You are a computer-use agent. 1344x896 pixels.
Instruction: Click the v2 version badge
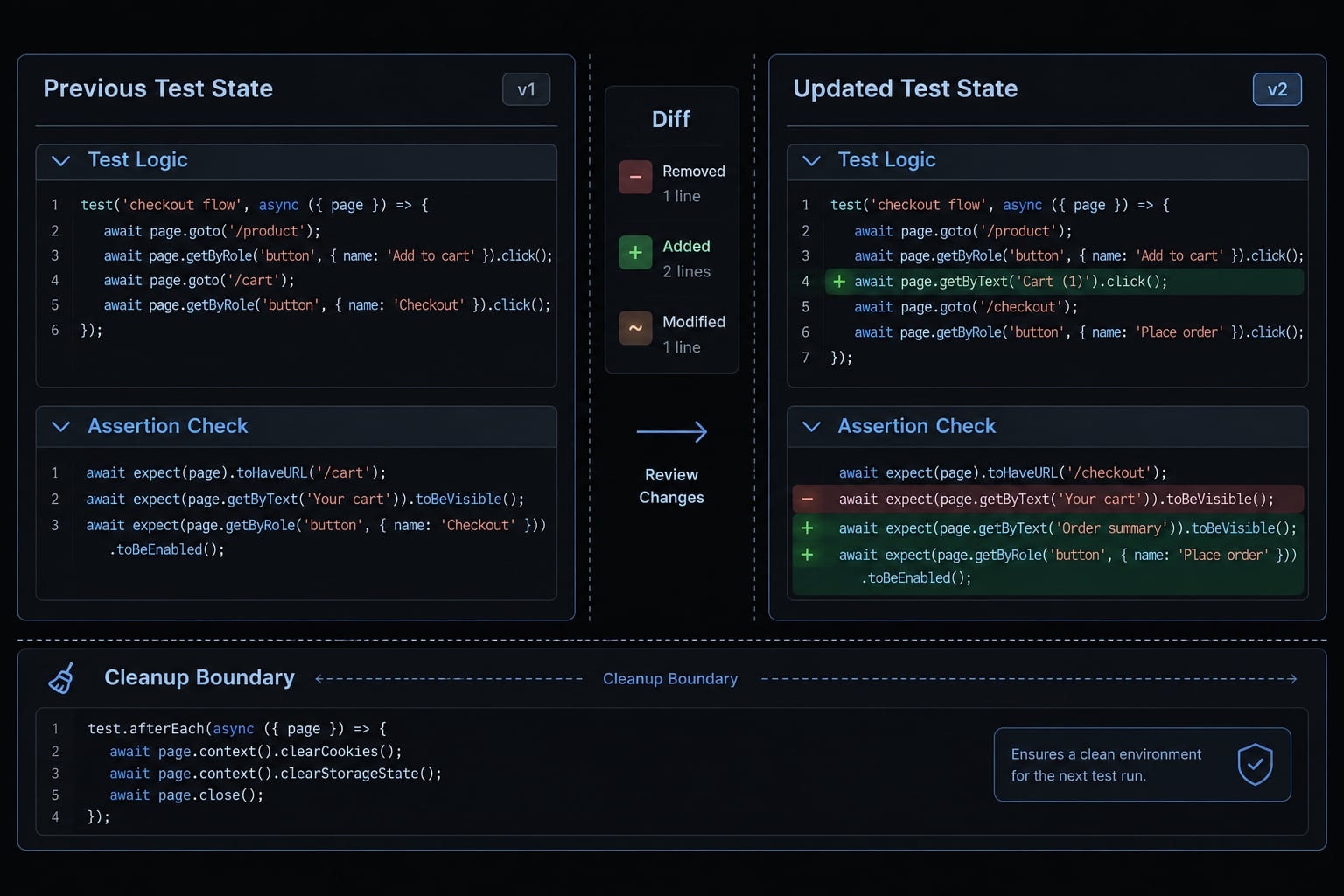tap(1277, 89)
